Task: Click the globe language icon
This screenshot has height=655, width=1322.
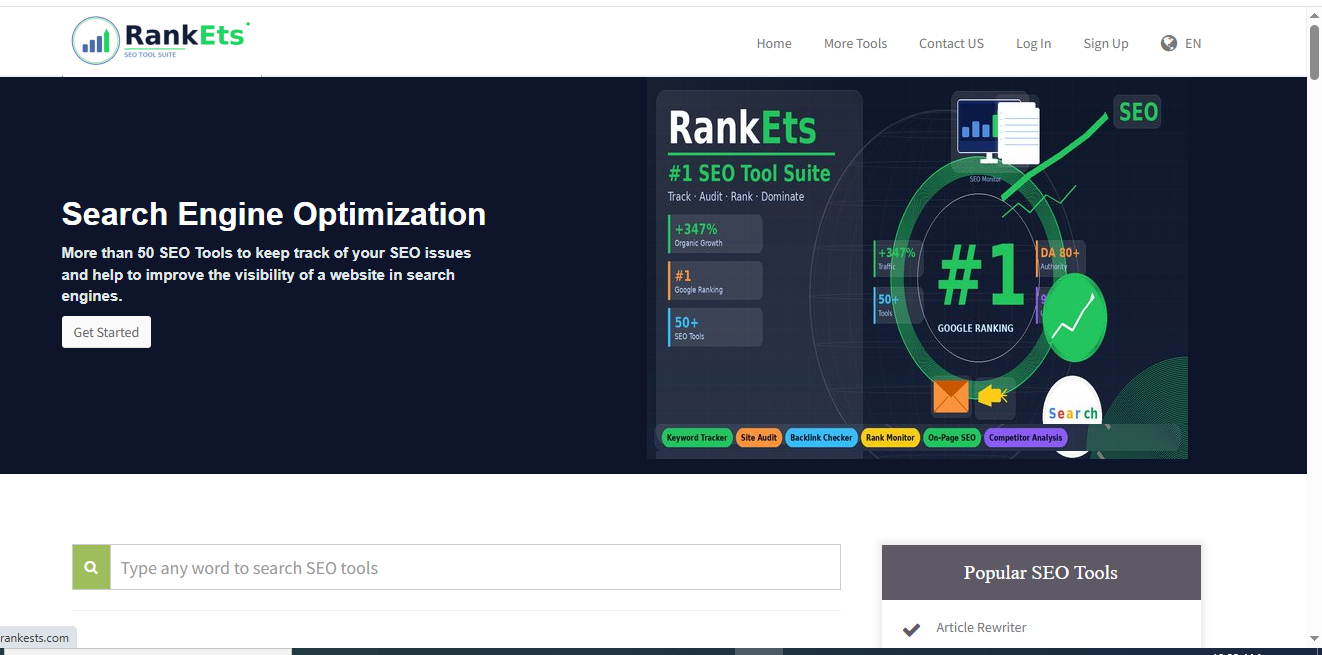Action: [x=1169, y=43]
